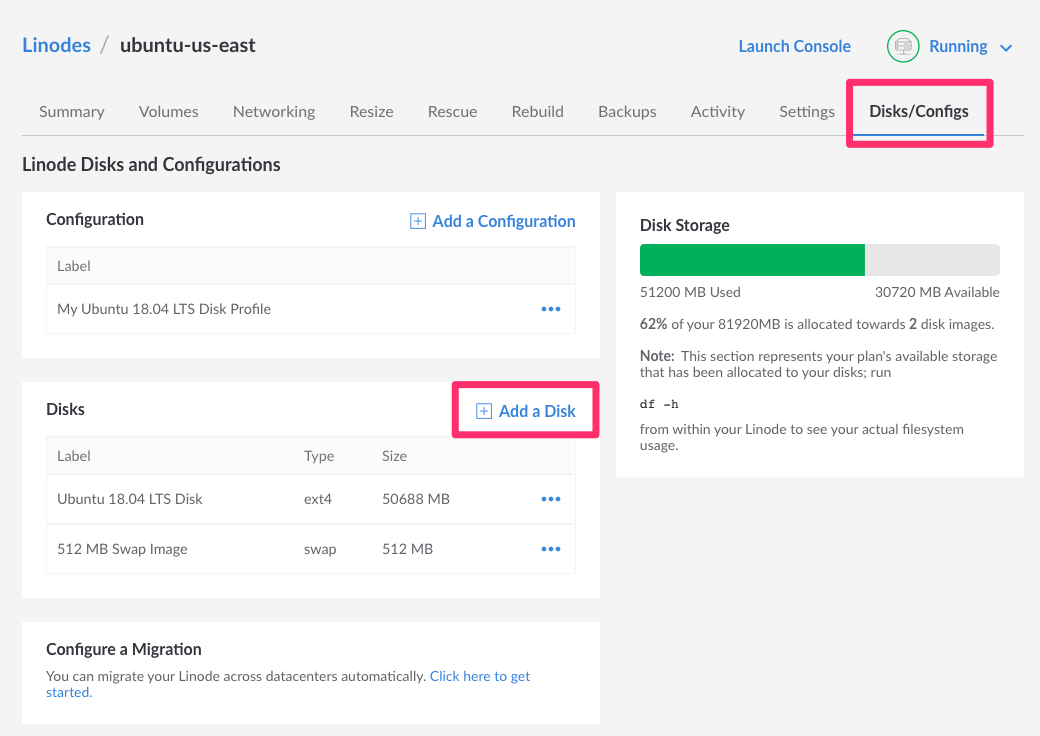Click the plus icon beside Add a Configuration

(x=418, y=221)
